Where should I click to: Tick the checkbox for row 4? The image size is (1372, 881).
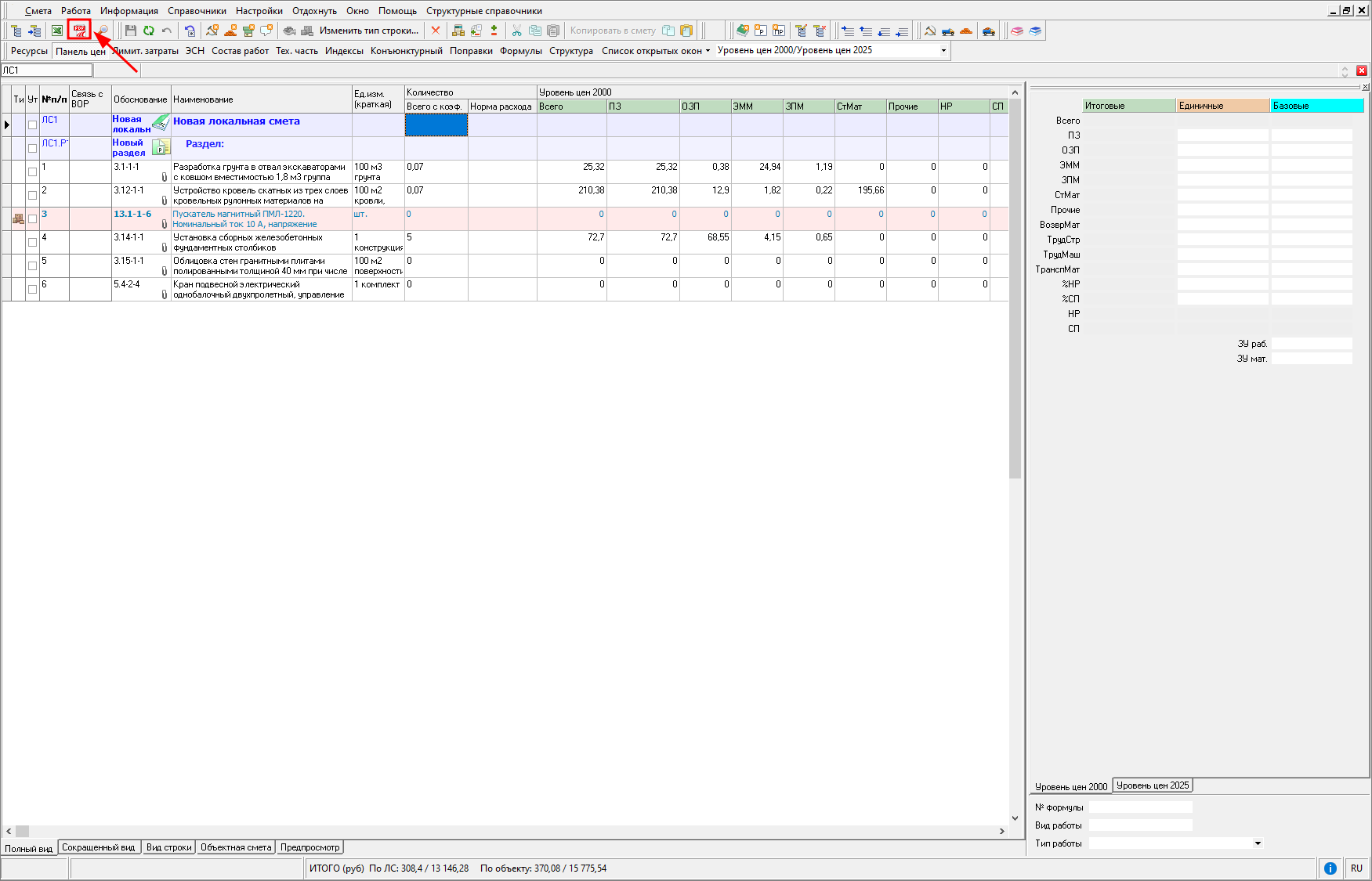[x=32, y=242]
